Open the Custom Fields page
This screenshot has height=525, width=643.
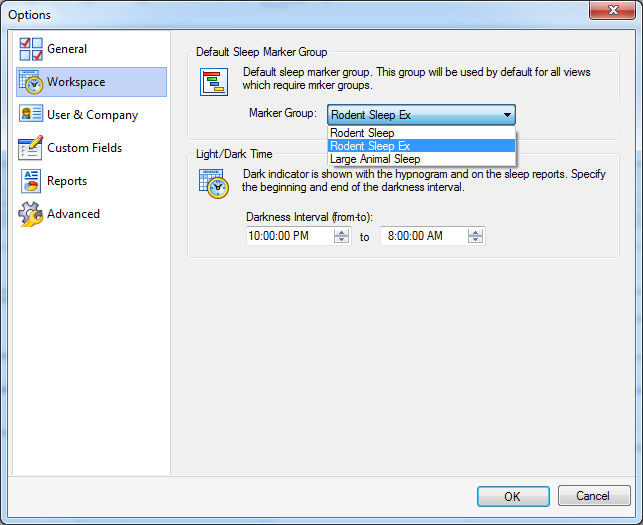[x=91, y=148]
